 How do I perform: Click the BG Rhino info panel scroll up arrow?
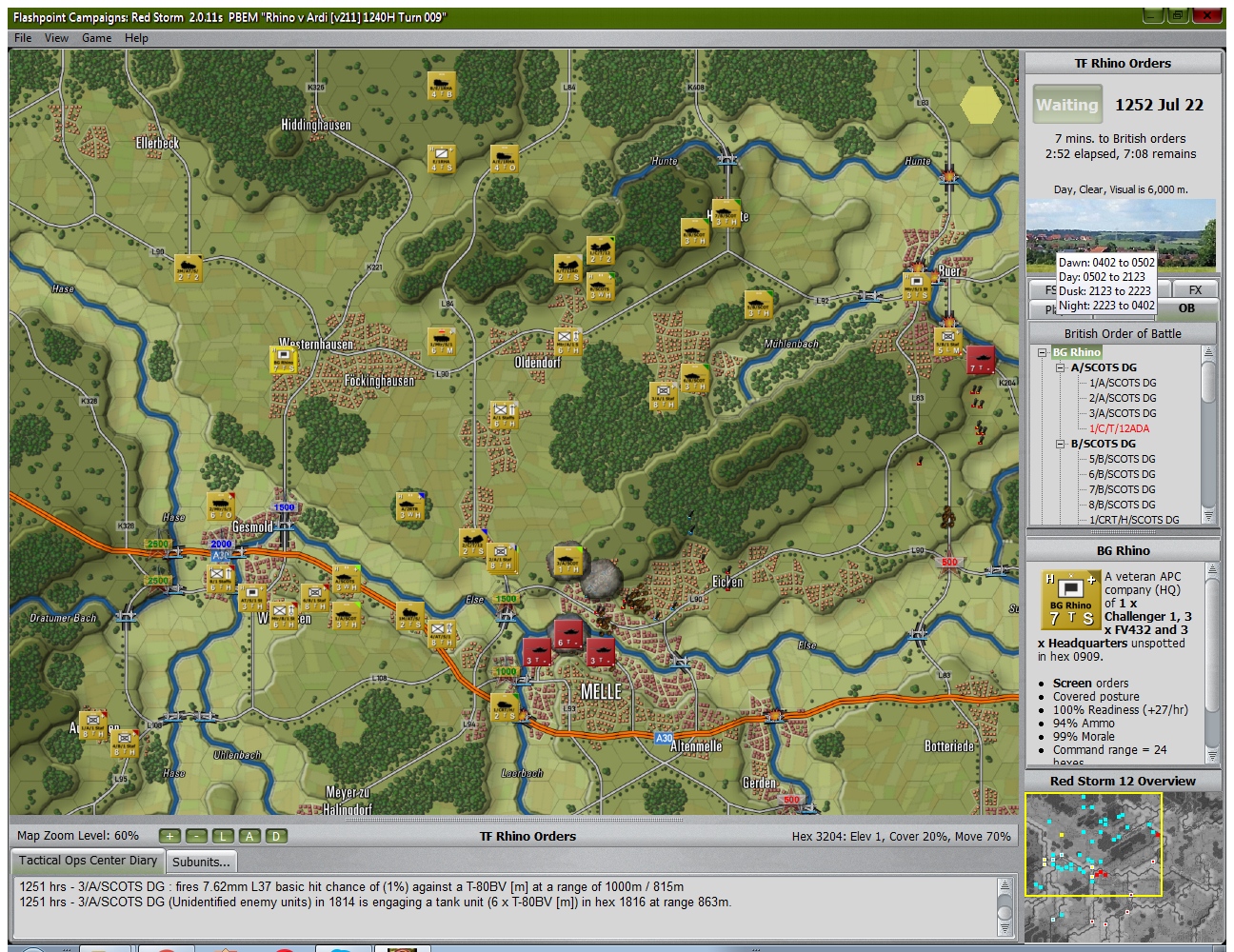coord(1212,569)
